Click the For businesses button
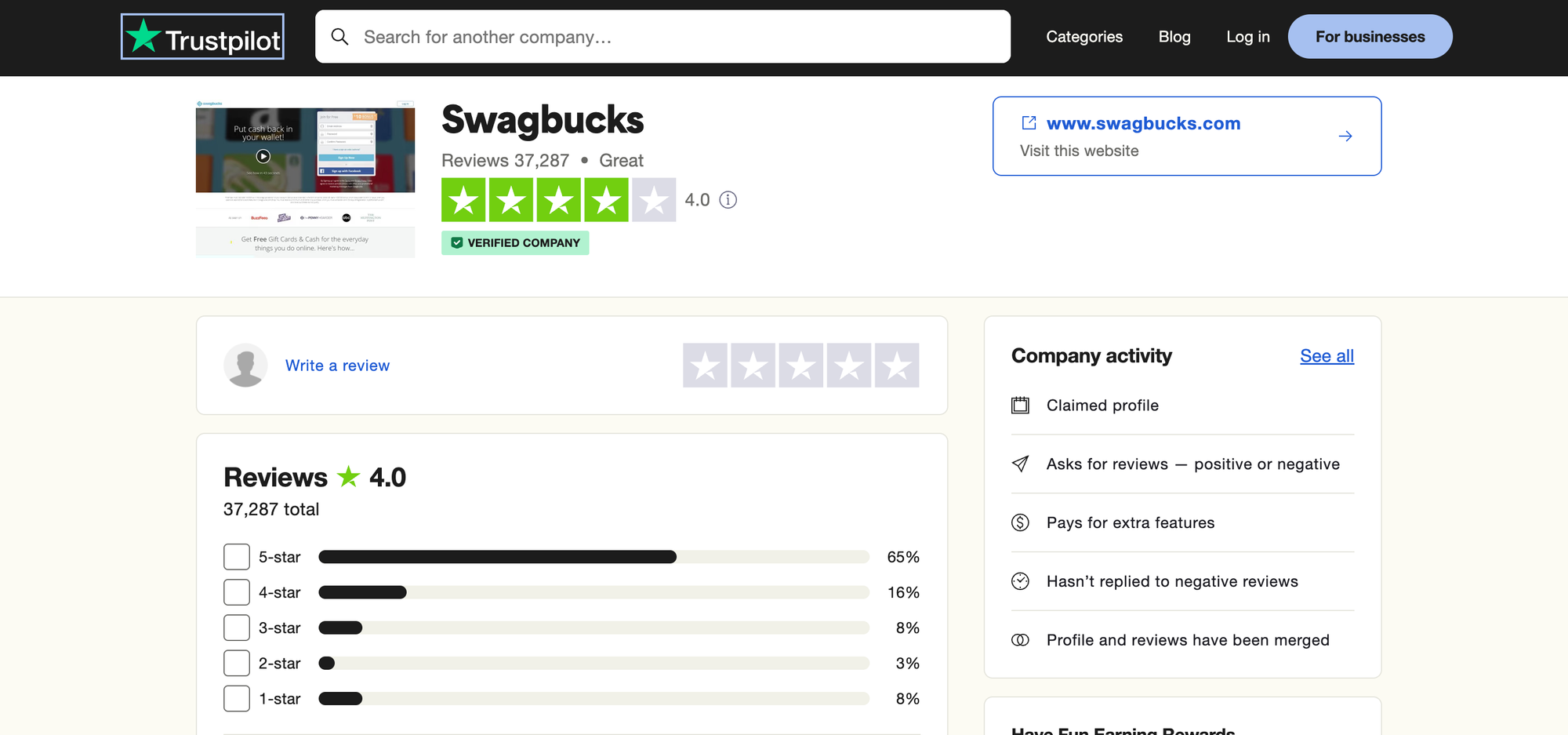1568x735 pixels. 1370,36
